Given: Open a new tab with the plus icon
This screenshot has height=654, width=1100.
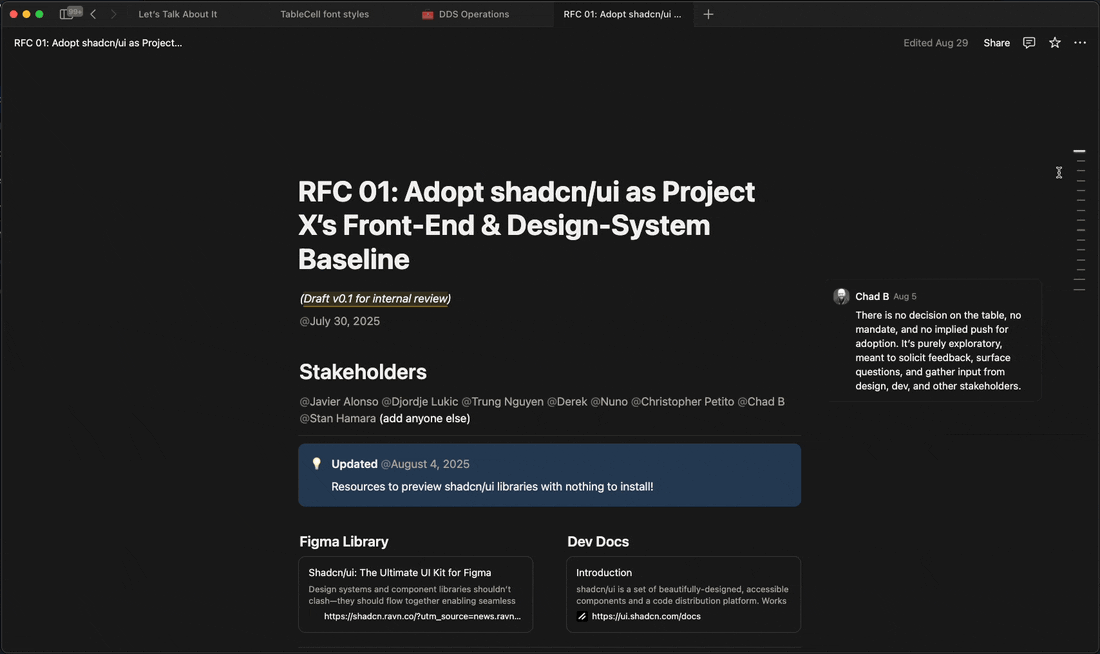Looking at the screenshot, I should [x=708, y=14].
